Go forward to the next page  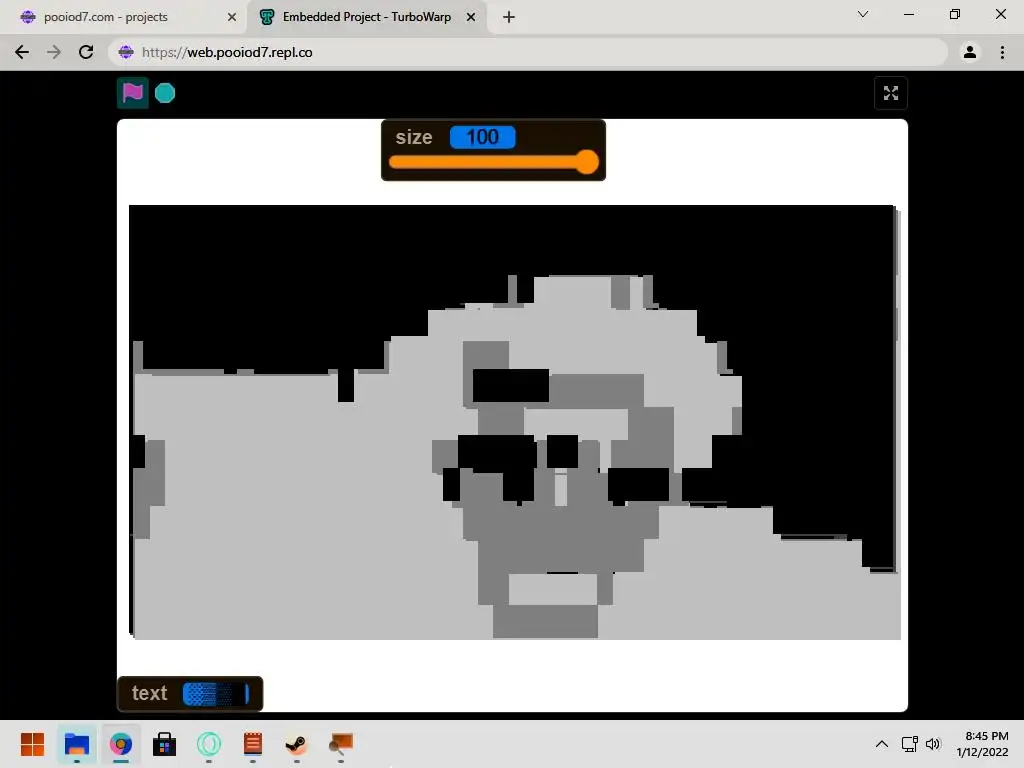tap(54, 52)
